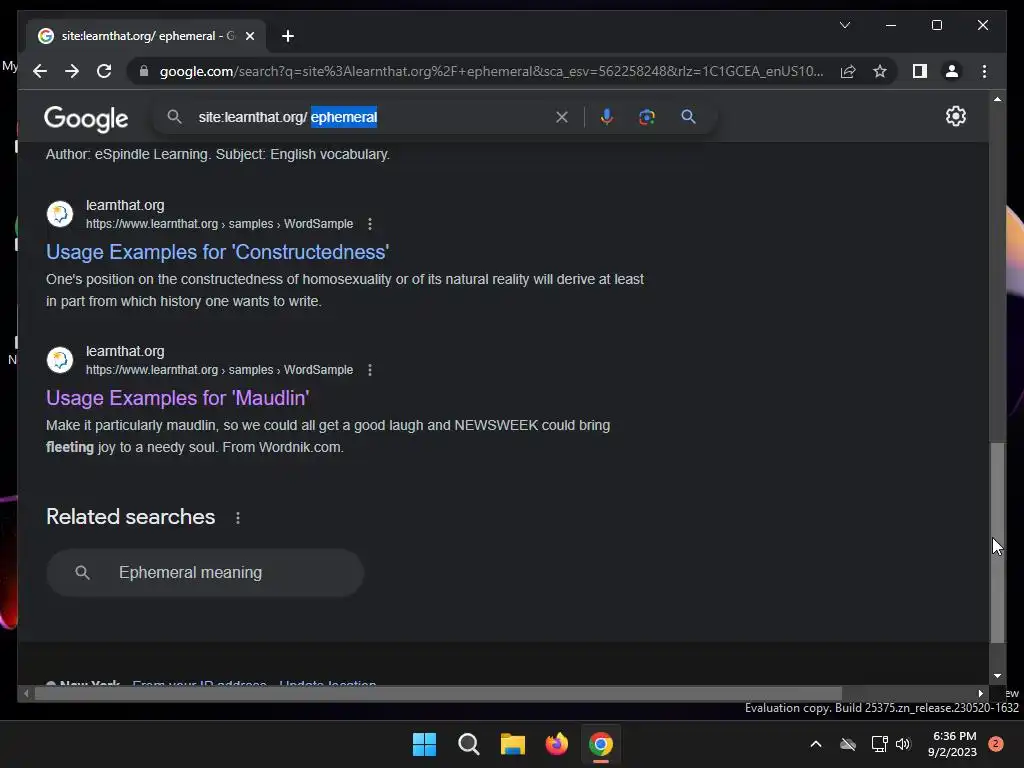Open Google quick settings gear
The width and height of the screenshot is (1024, 768).
point(955,116)
